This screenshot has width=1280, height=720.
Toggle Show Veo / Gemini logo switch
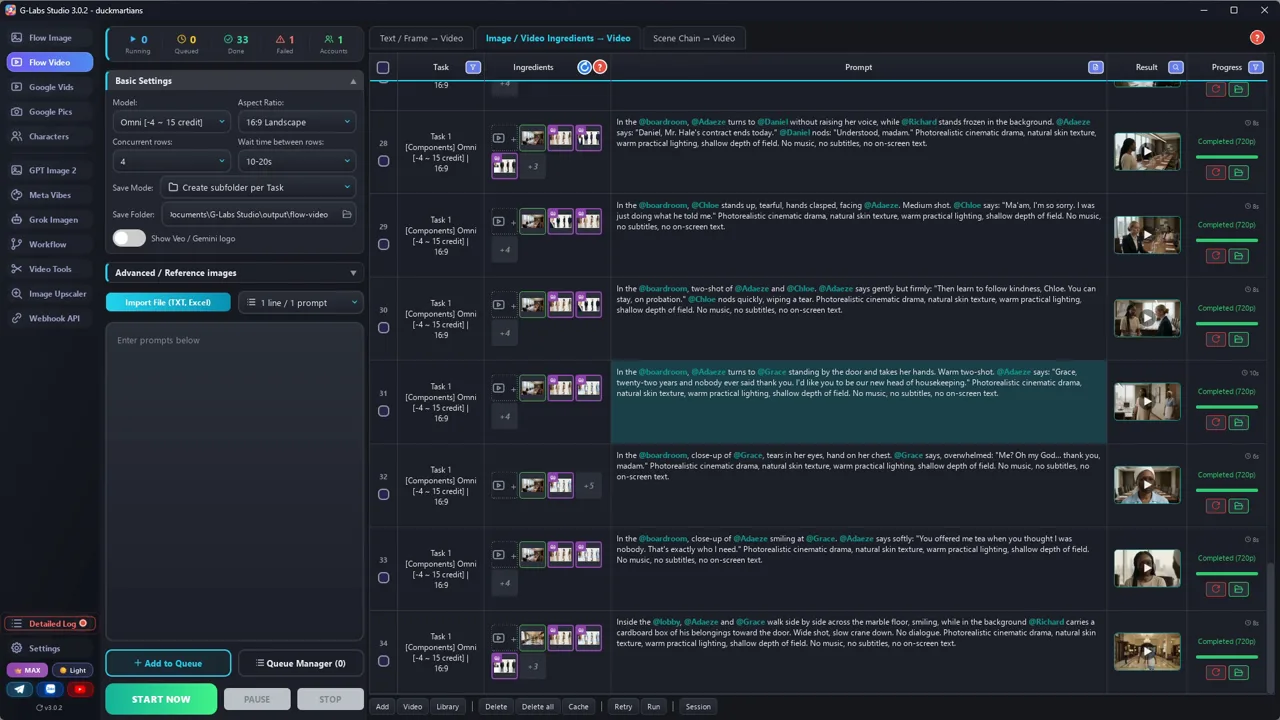[x=129, y=238]
